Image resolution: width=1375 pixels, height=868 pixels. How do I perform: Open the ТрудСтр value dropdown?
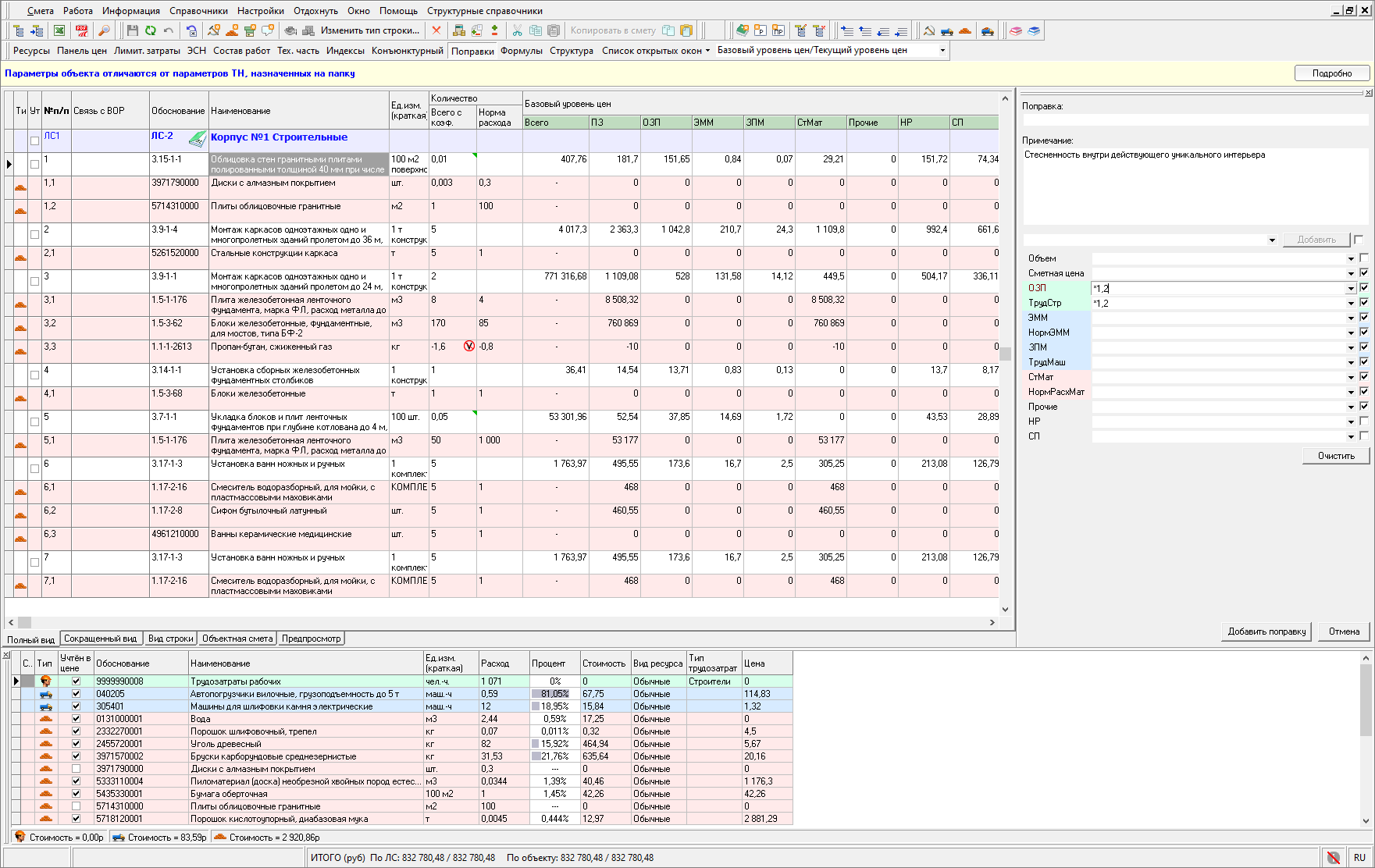point(1351,303)
